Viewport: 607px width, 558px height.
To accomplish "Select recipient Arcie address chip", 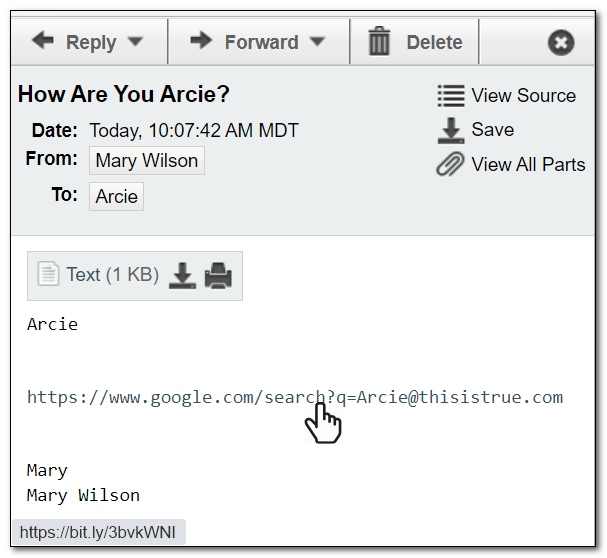I will click(116, 196).
